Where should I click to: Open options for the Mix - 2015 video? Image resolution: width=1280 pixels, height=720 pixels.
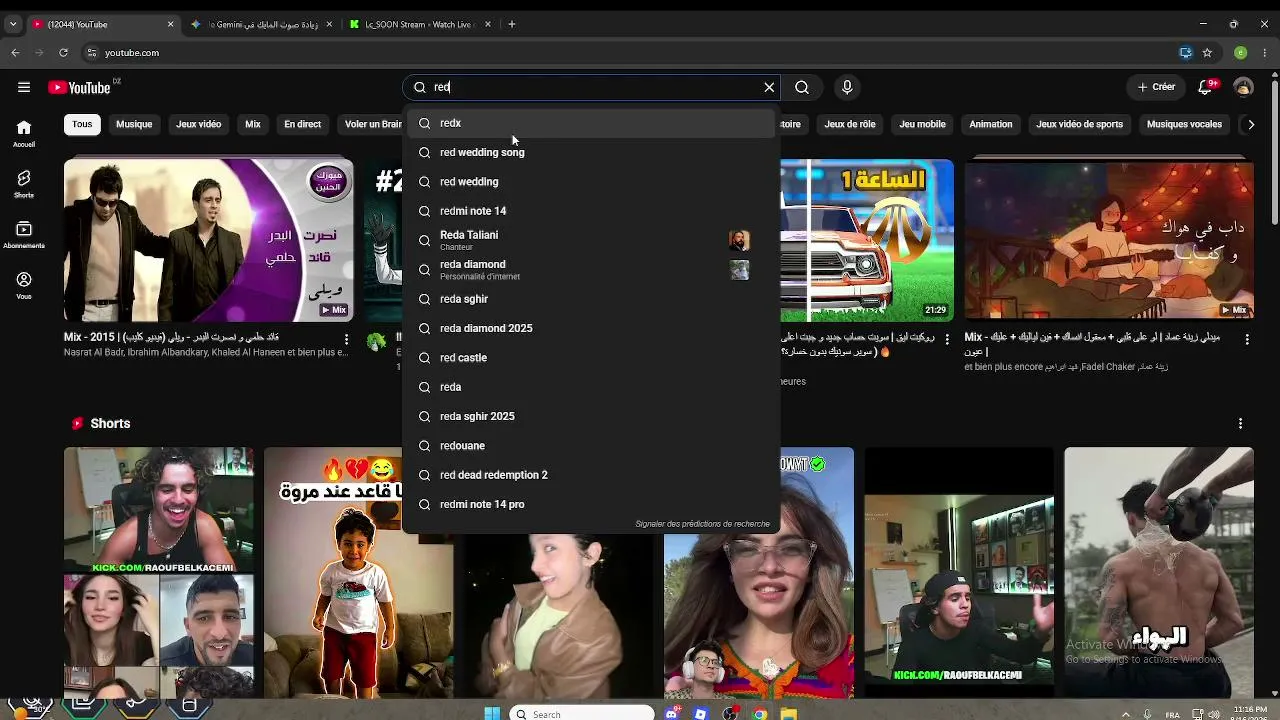pos(346,340)
